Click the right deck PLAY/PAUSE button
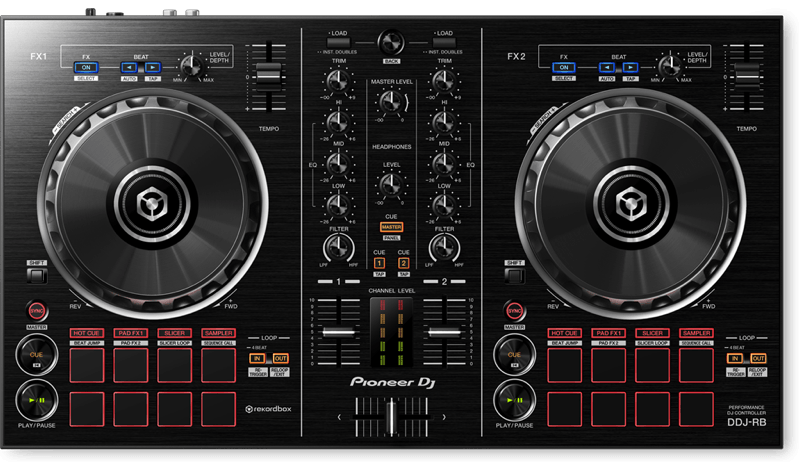The height and width of the screenshot is (475, 800). [x=514, y=401]
